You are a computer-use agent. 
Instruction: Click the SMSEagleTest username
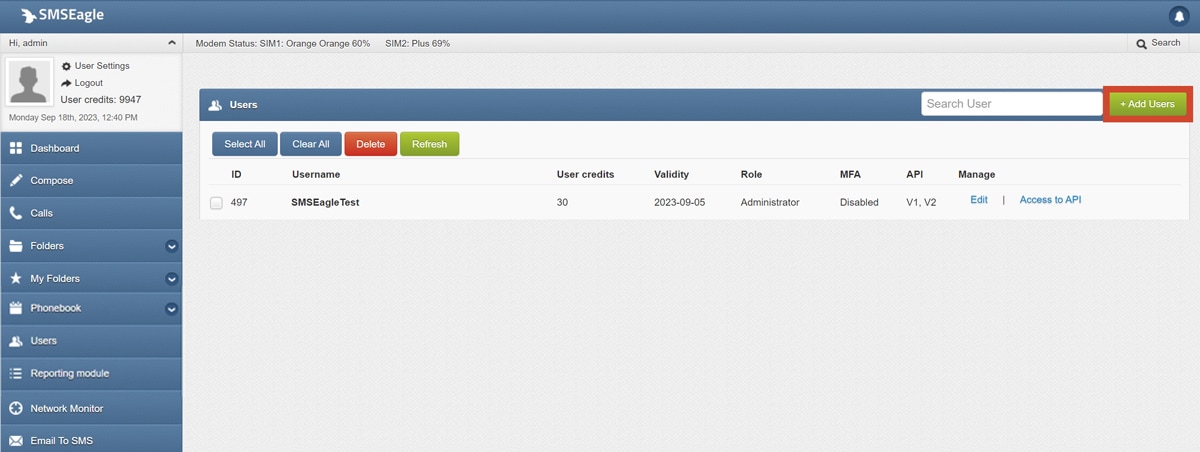[325, 202]
